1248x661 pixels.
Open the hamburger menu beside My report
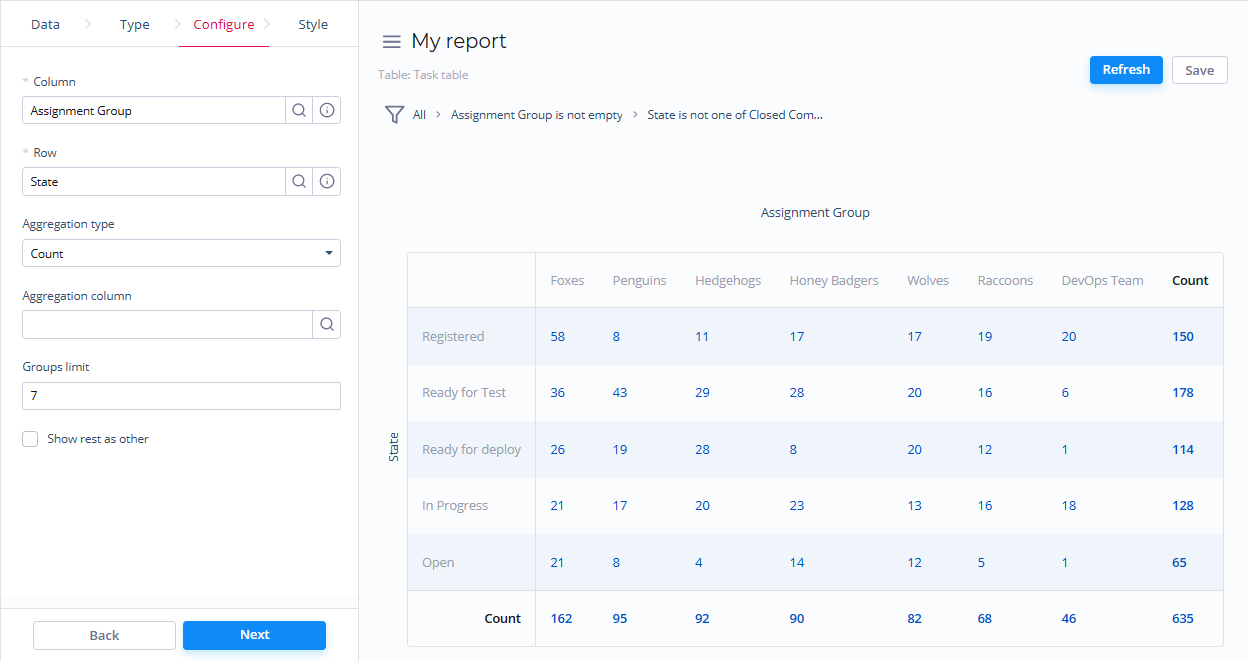[x=392, y=42]
